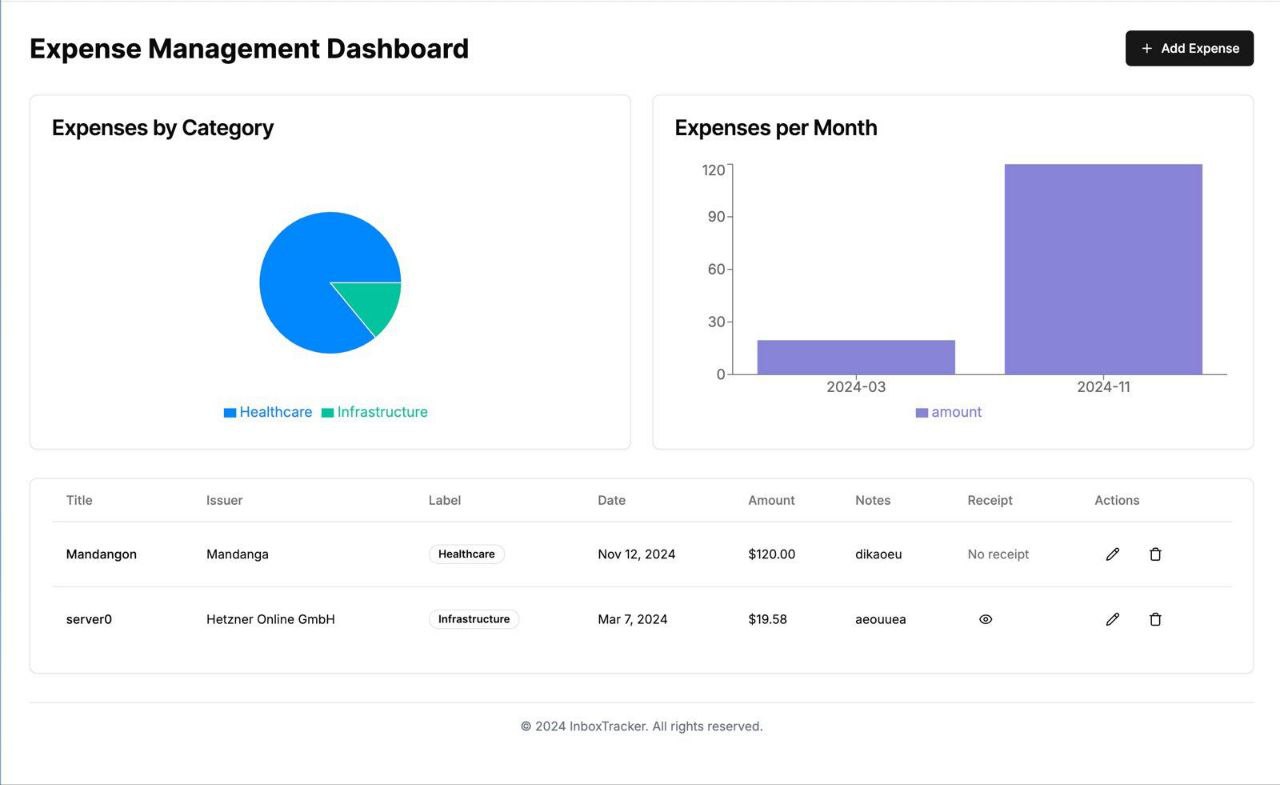
Task: Click the Hetzner Online GmbH issuer cell
Action: (x=270, y=619)
